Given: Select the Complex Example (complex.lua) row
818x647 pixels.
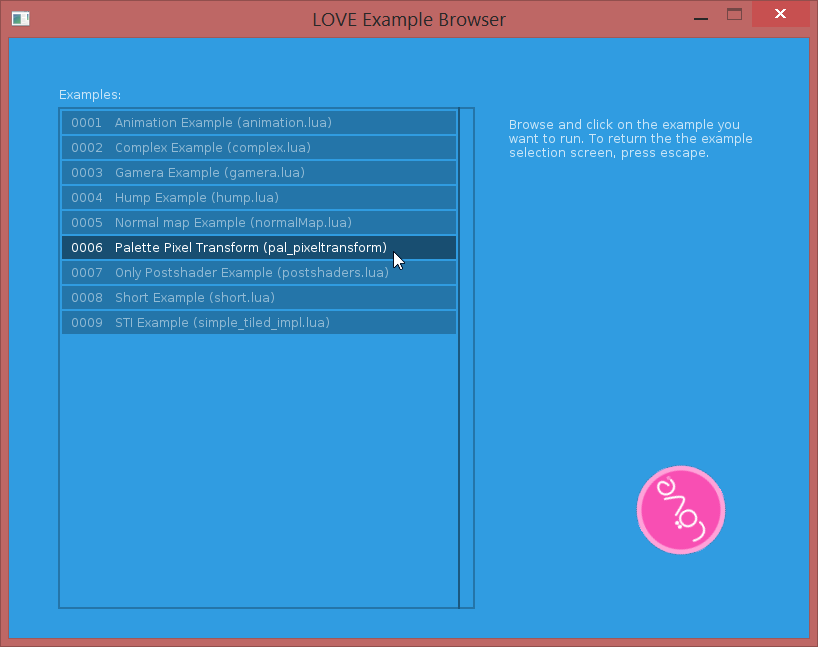Looking at the screenshot, I should pos(259,148).
